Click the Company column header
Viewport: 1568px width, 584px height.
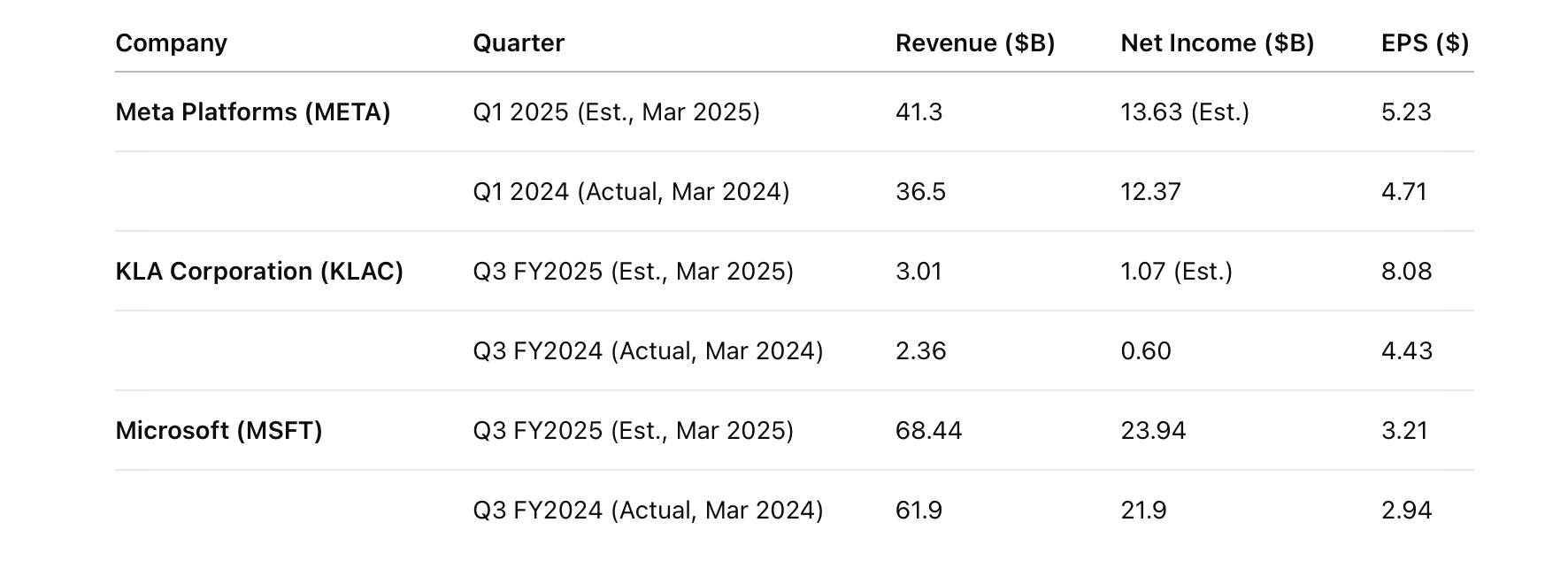point(171,43)
